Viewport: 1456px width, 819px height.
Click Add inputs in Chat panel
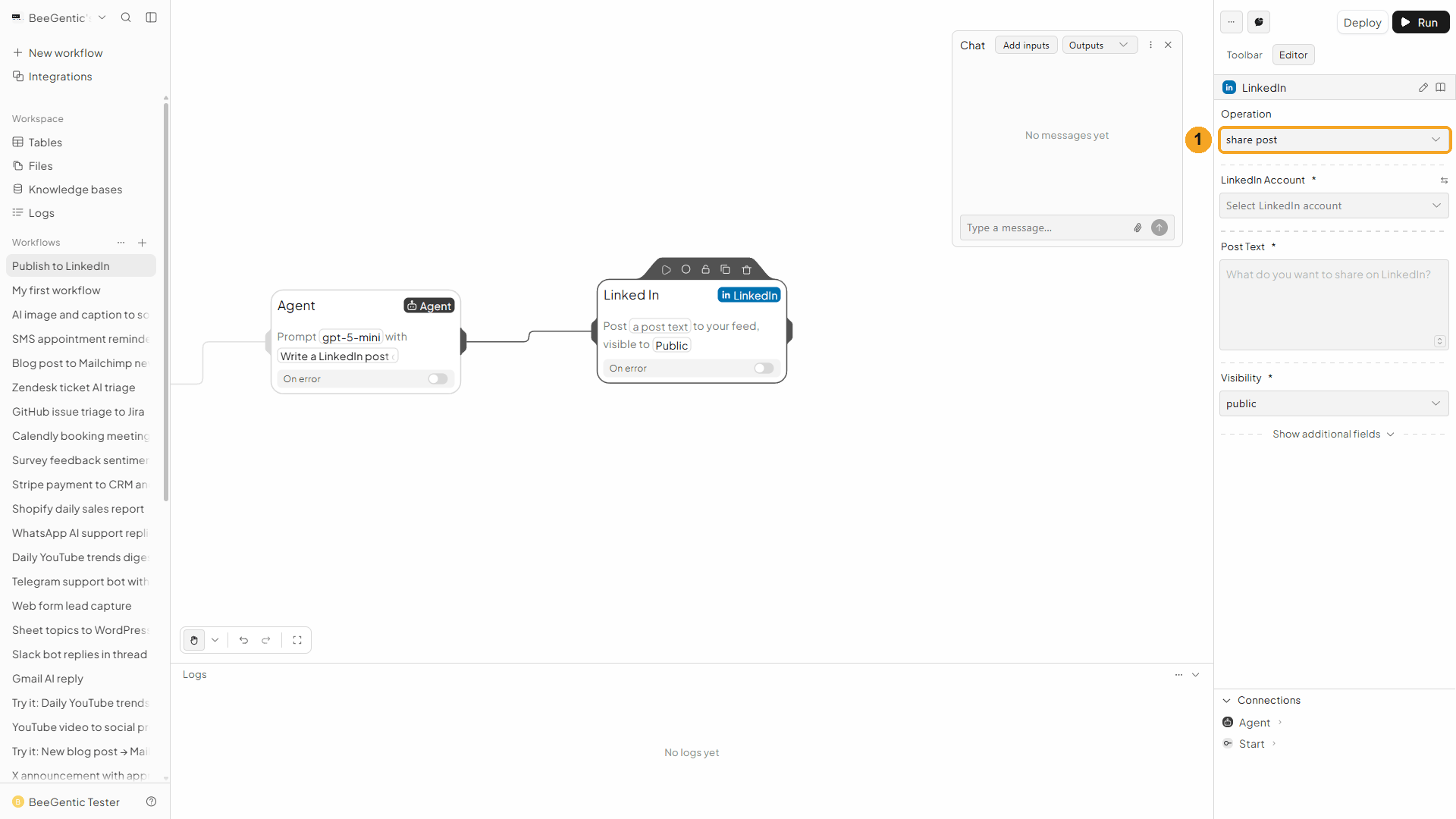[x=1026, y=45]
